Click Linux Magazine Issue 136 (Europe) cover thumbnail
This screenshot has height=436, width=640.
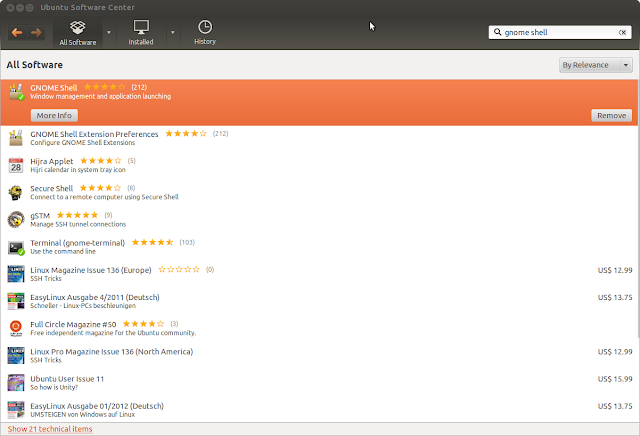pyautogui.click(x=16, y=274)
